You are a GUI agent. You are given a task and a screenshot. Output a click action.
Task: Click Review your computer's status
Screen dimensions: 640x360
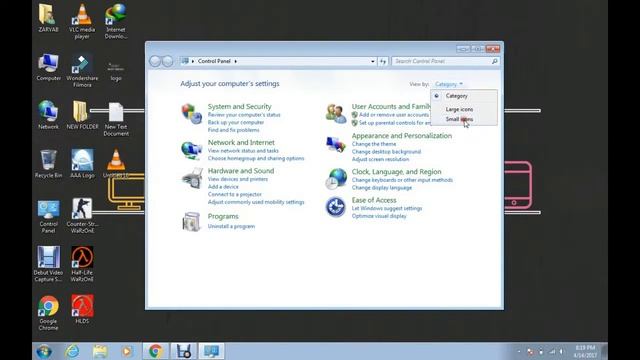click(x=244, y=115)
